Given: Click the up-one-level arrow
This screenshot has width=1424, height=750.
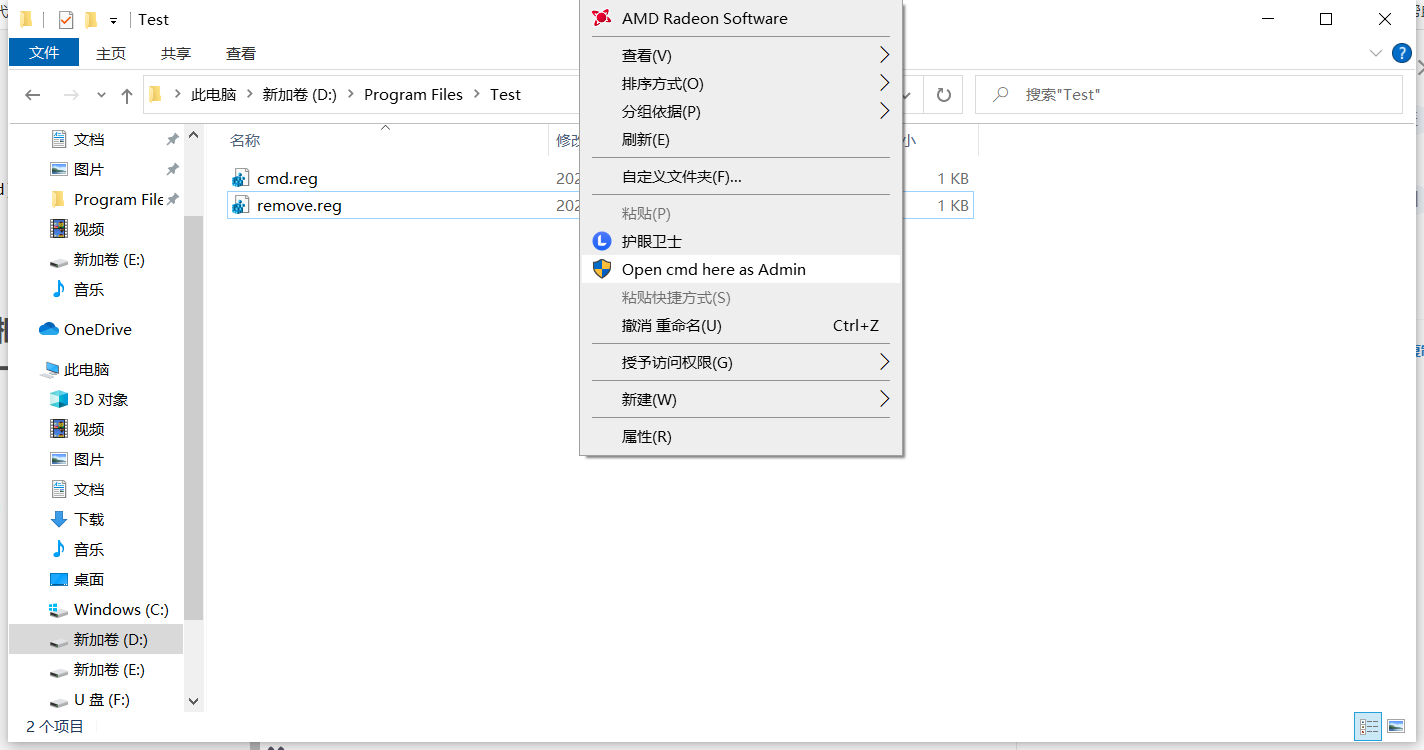Looking at the screenshot, I should [126, 95].
